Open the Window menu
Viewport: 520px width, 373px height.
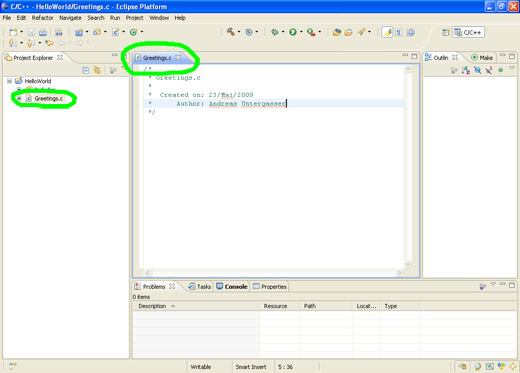click(x=159, y=18)
